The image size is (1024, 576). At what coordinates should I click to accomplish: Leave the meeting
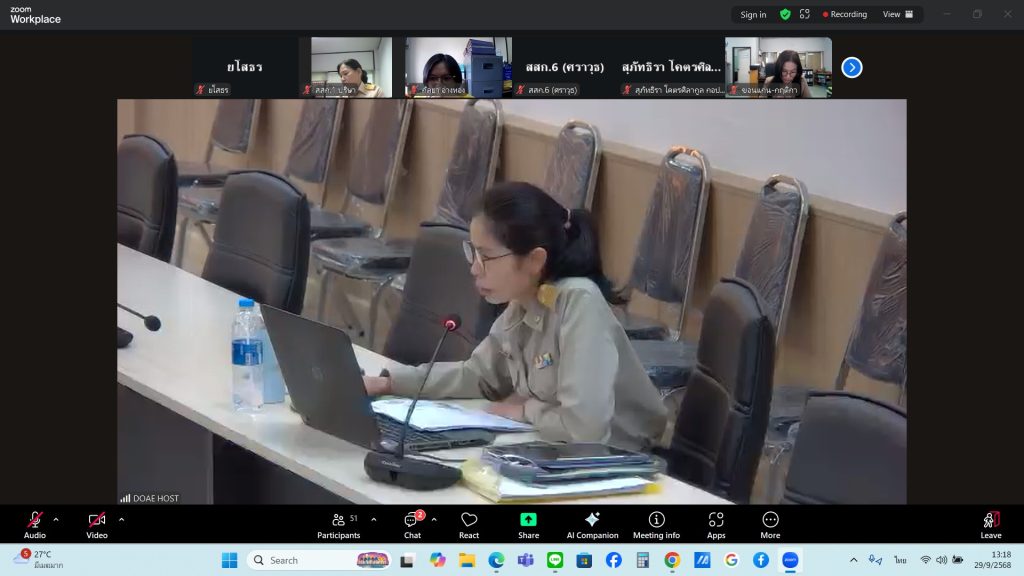[x=990, y=524]
